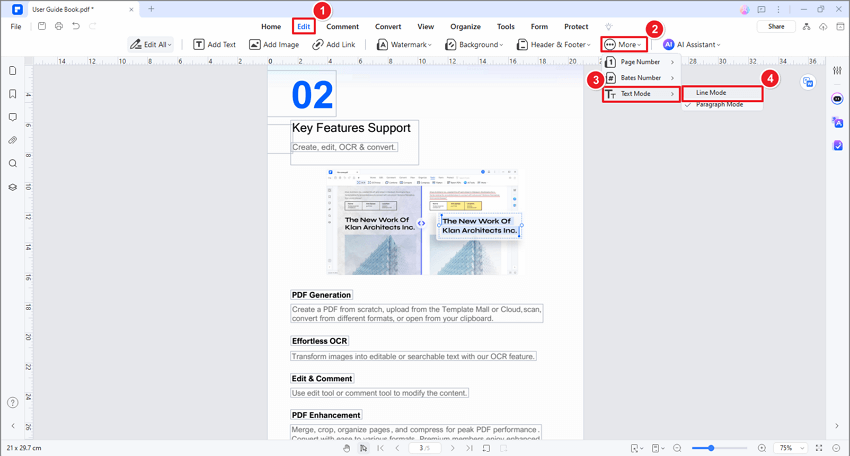Click the floating convert-to-Word icon
Viewport: 850px width, 456px height.
[x=808, y=82]
